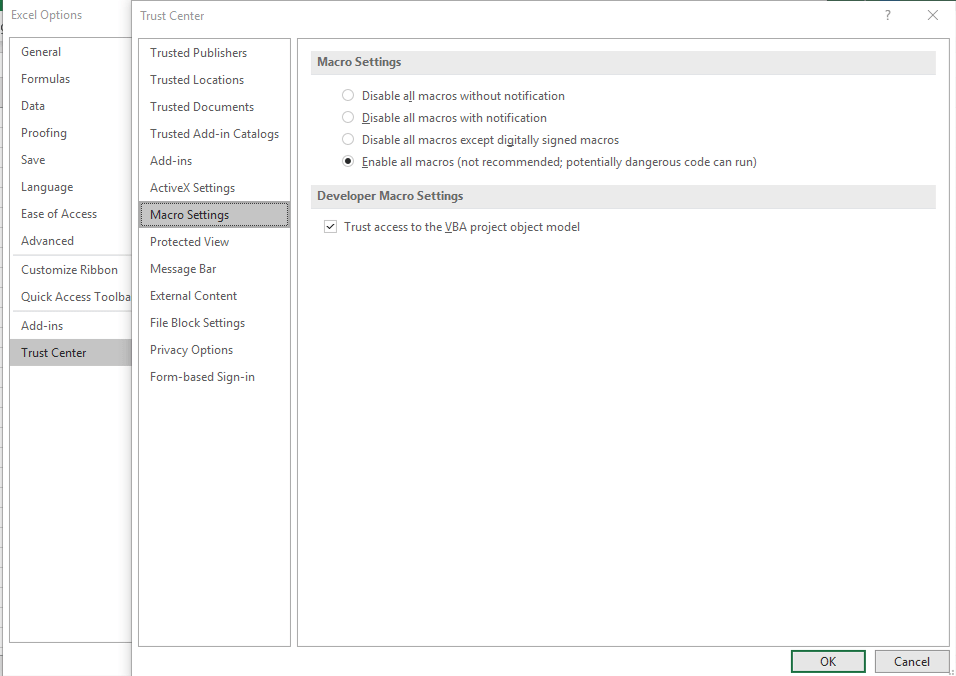Select Disable all macros with notification
The image size is (956, 676).
click(x=348, y=117)
